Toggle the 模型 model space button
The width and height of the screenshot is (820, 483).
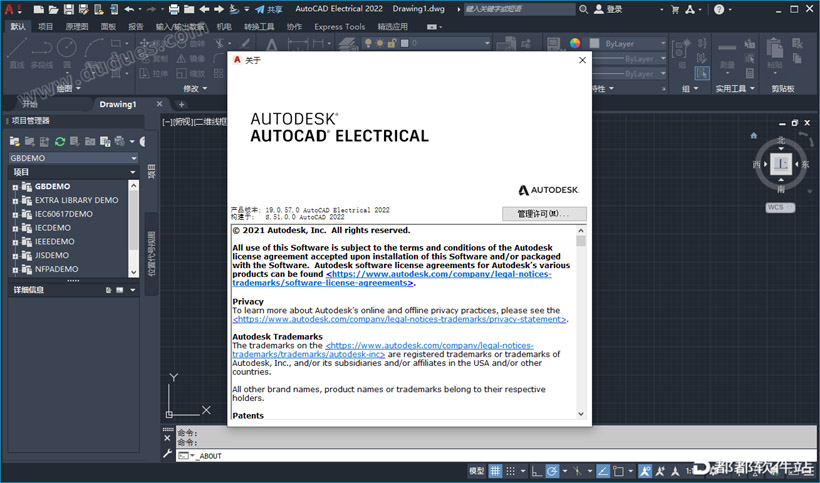[x=476, y=471]
